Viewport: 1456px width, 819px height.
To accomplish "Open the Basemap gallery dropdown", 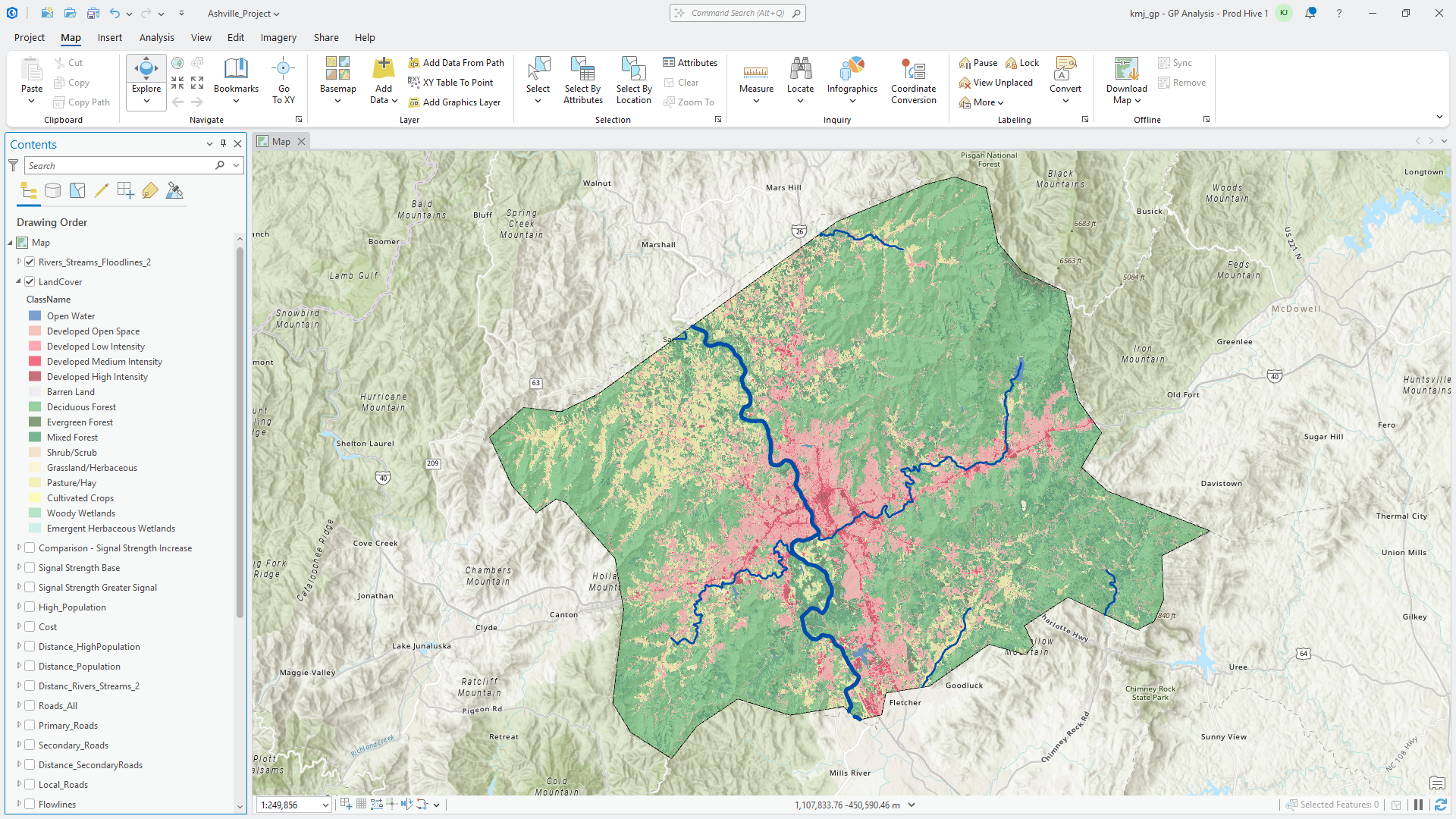I will 337,100.
